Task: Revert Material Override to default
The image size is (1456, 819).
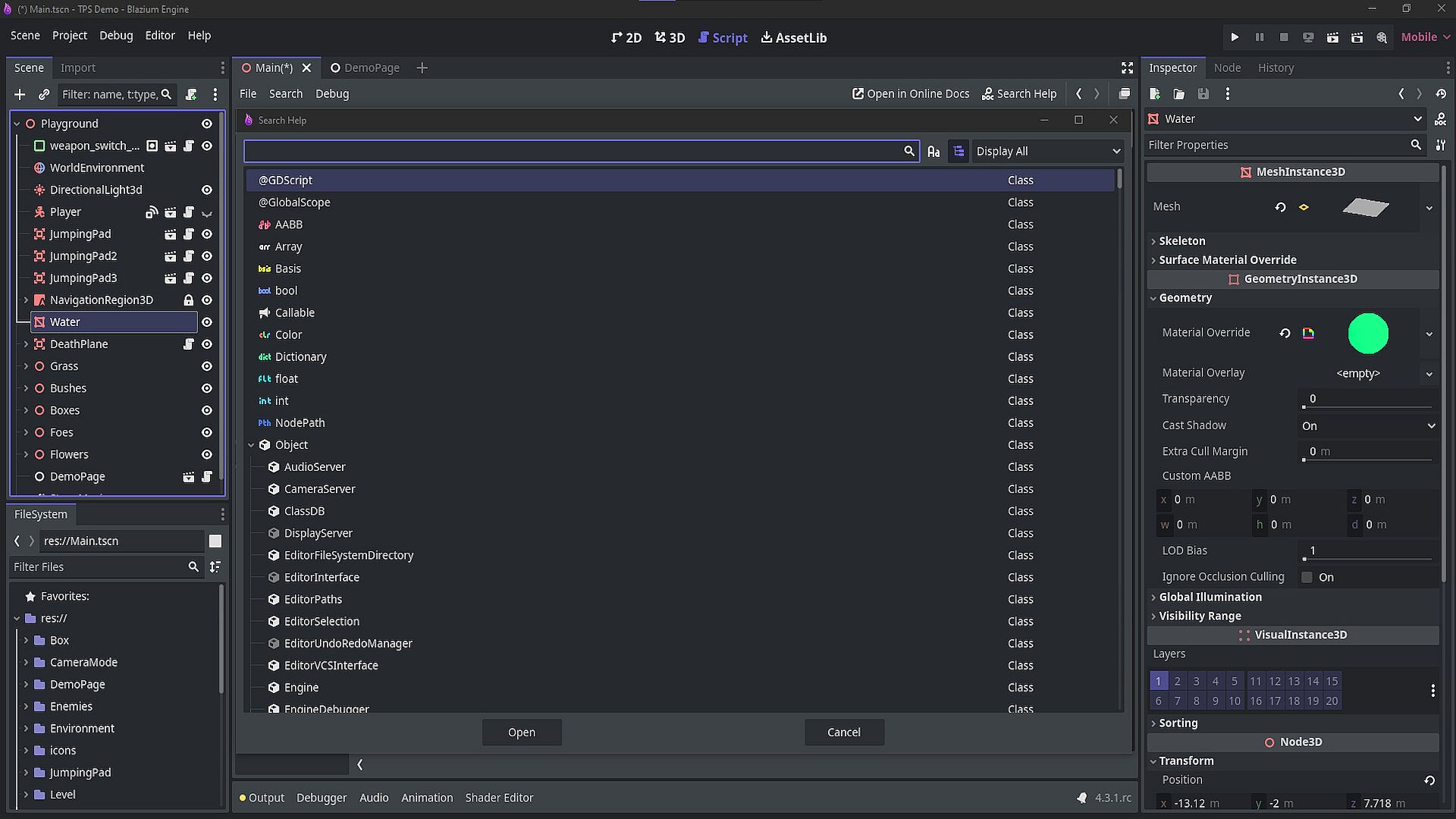Action: (x=1285, y=333)
